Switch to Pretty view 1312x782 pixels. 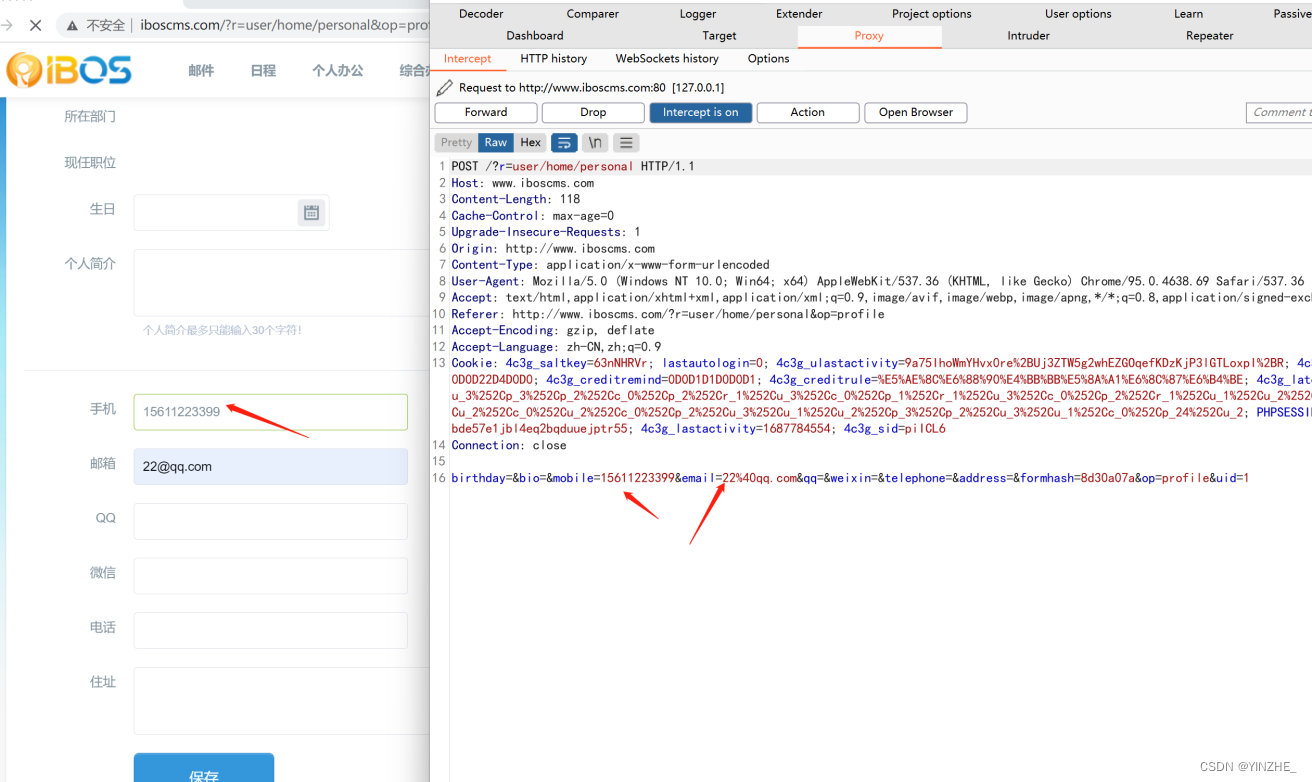[x=456, y=143]
